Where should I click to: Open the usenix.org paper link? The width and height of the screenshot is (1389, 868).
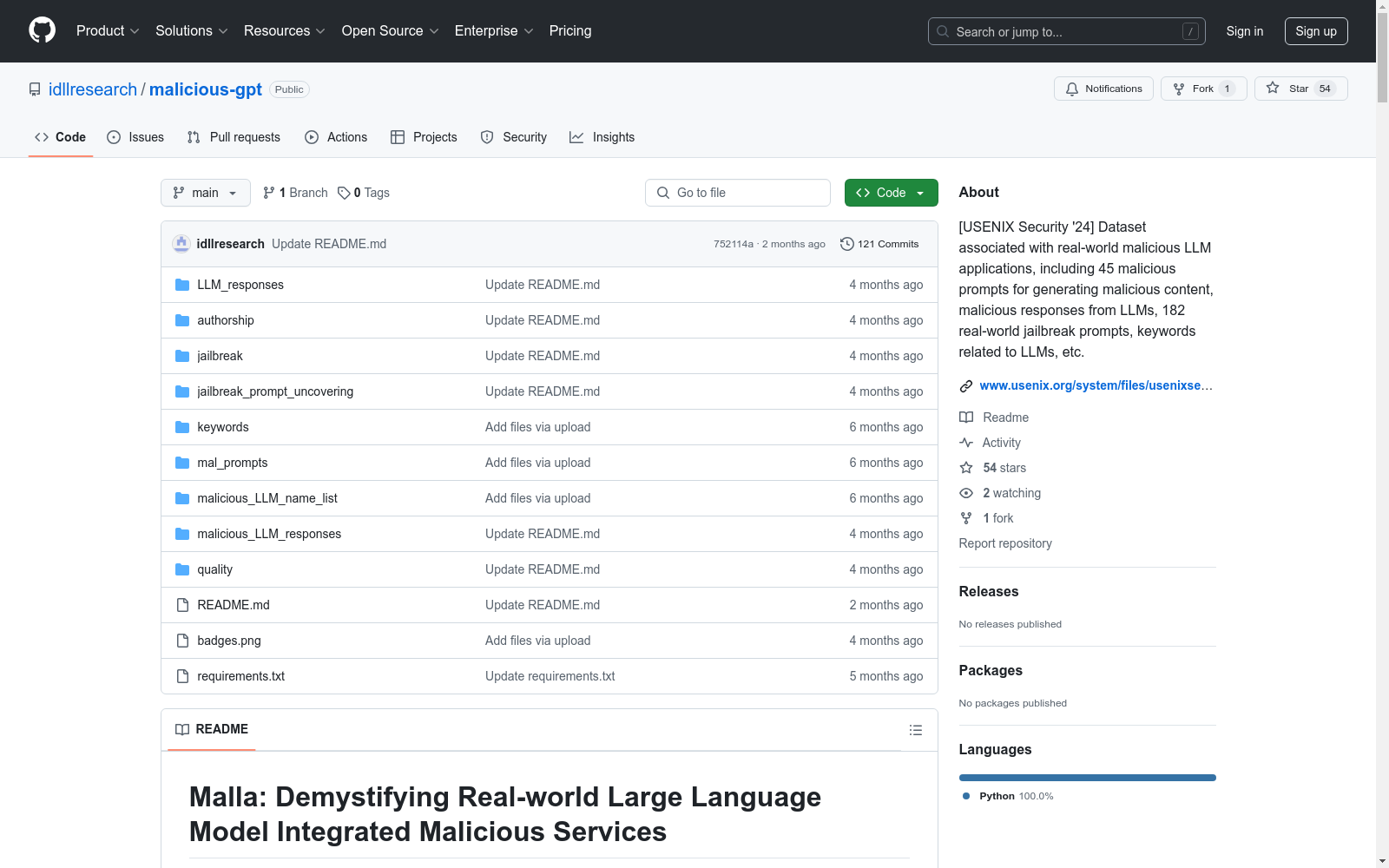pos(1096,385)
